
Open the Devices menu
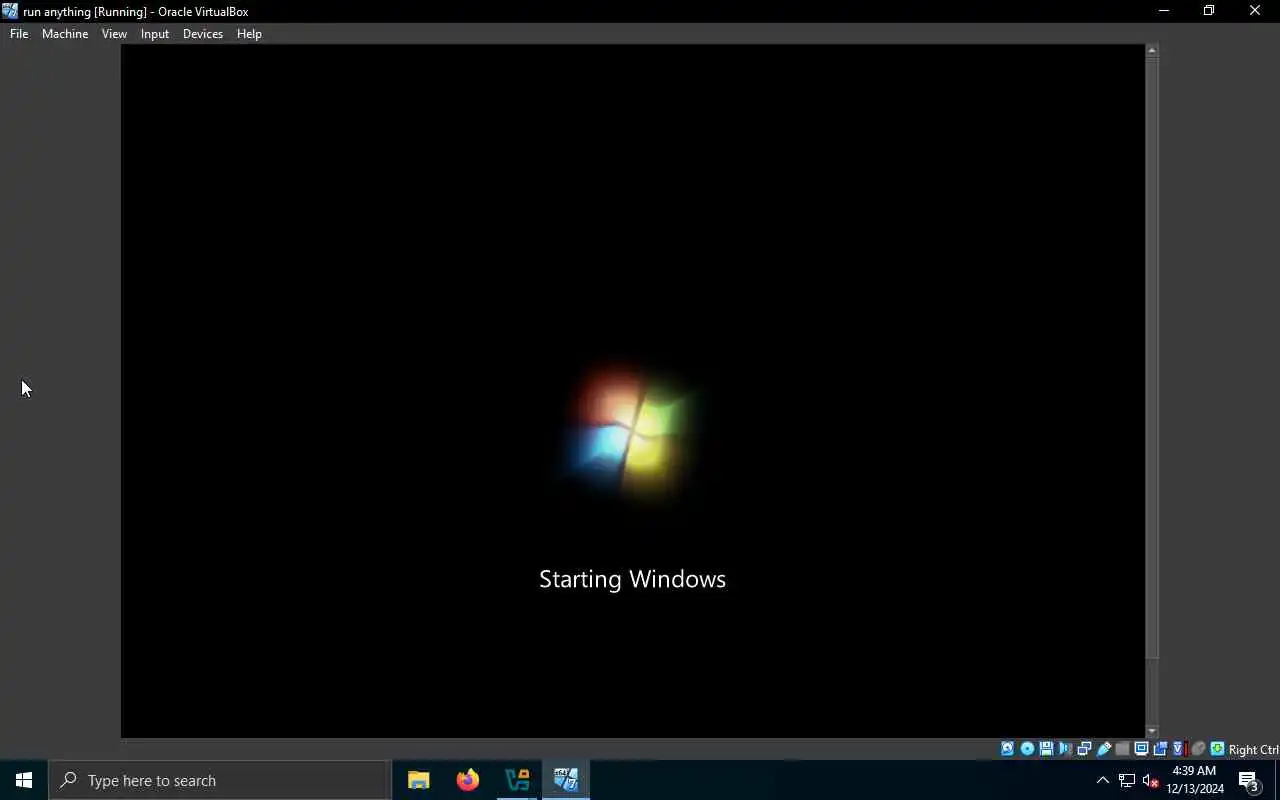coord(203,33)
